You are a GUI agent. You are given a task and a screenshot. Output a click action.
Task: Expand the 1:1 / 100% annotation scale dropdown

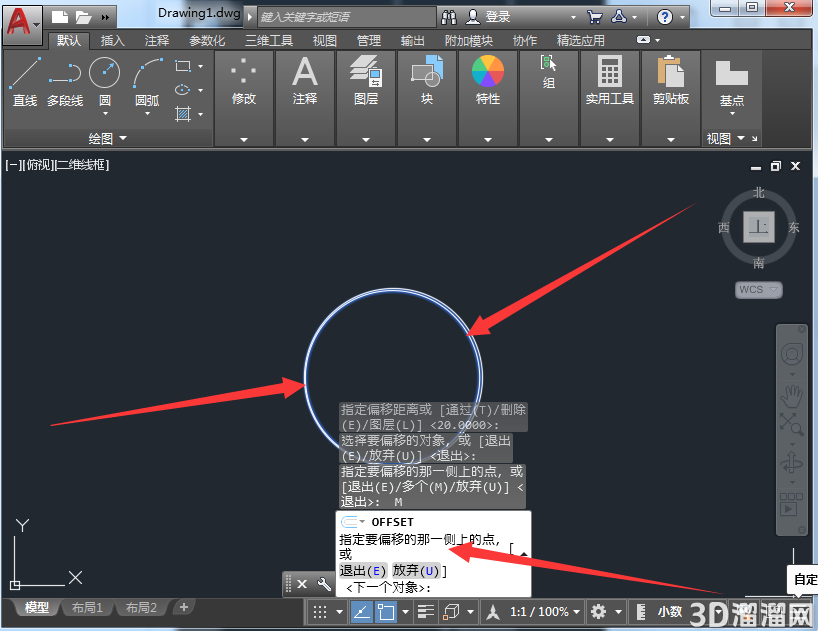[545, 611]
